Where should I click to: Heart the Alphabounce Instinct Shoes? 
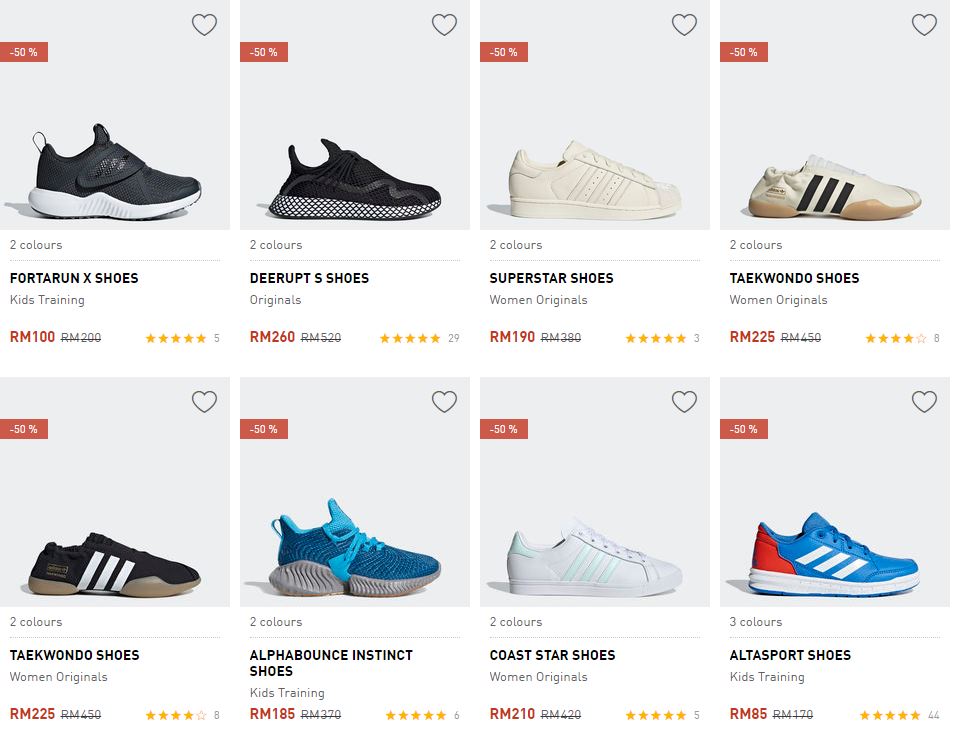[x=444, y=402]
